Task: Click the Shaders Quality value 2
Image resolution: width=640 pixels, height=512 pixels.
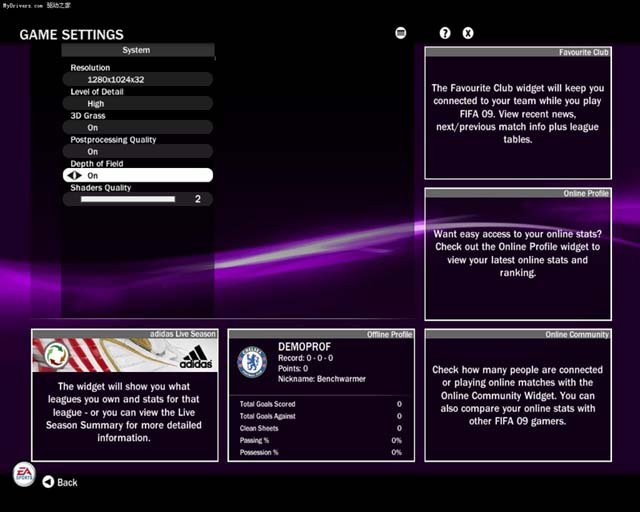Action: 198,199
